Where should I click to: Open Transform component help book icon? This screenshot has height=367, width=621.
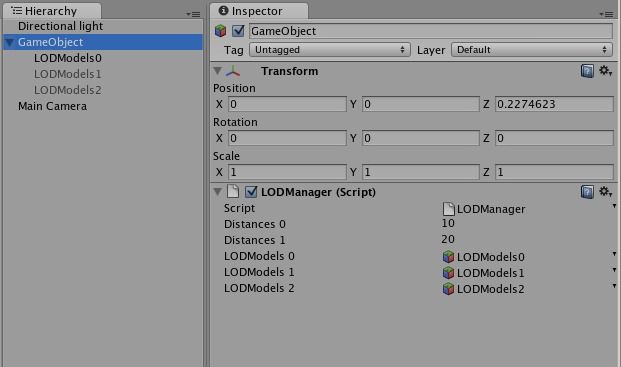(x=587, y=71)
